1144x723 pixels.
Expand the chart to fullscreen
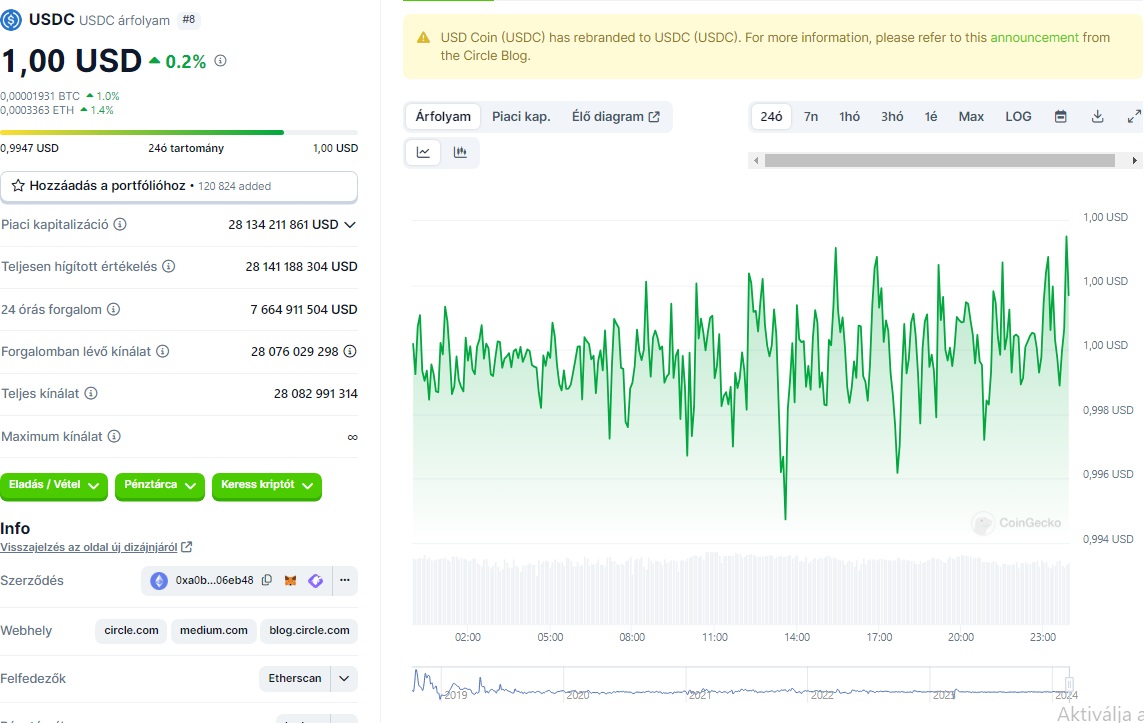(x=1134, y=117)
